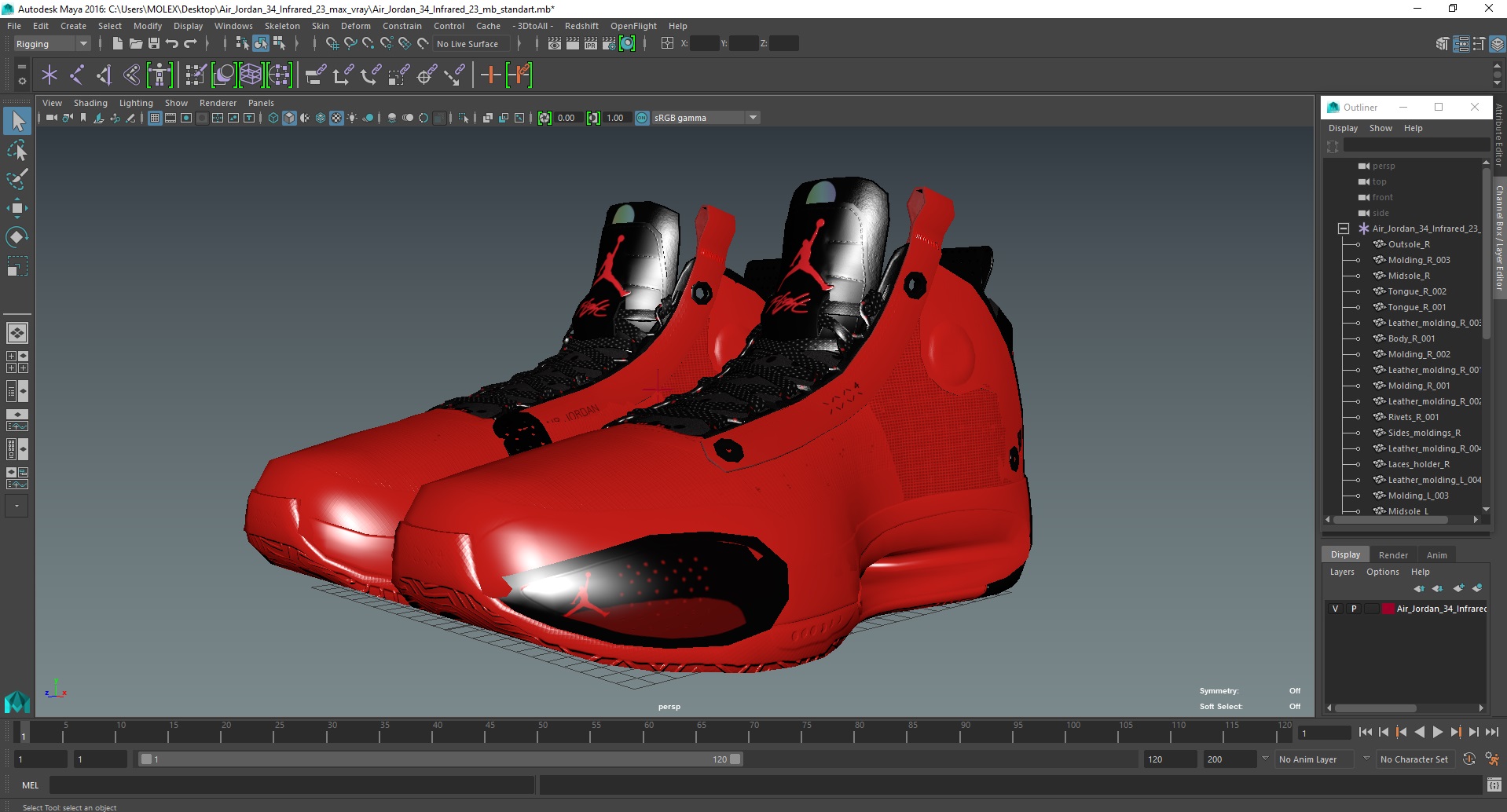Image resolution: width=1507 pixels, height=812 pixels.
Task: Select Rivets_R_001 in the Outliner
Action: [1413, 417]
